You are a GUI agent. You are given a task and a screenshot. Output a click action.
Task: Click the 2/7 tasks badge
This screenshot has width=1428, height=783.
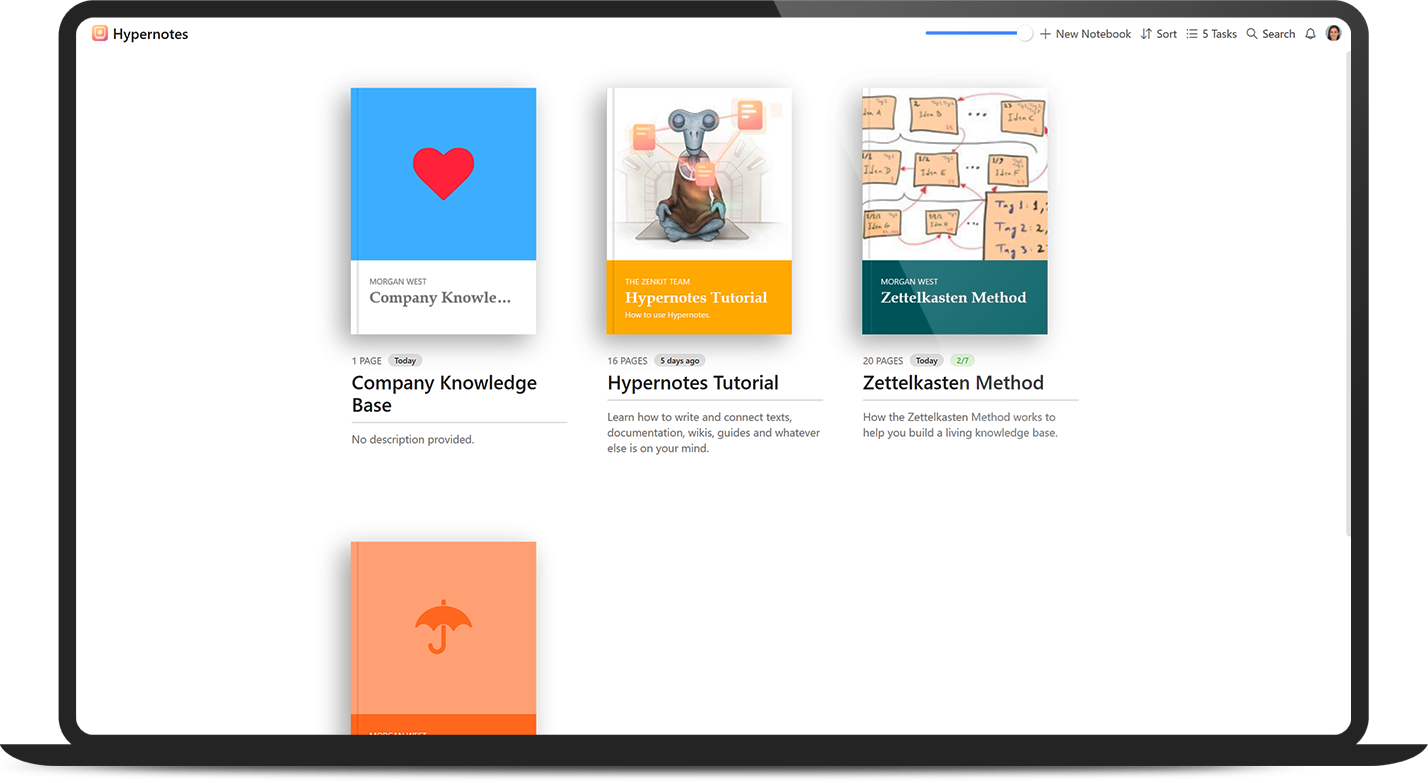point(962,360)
